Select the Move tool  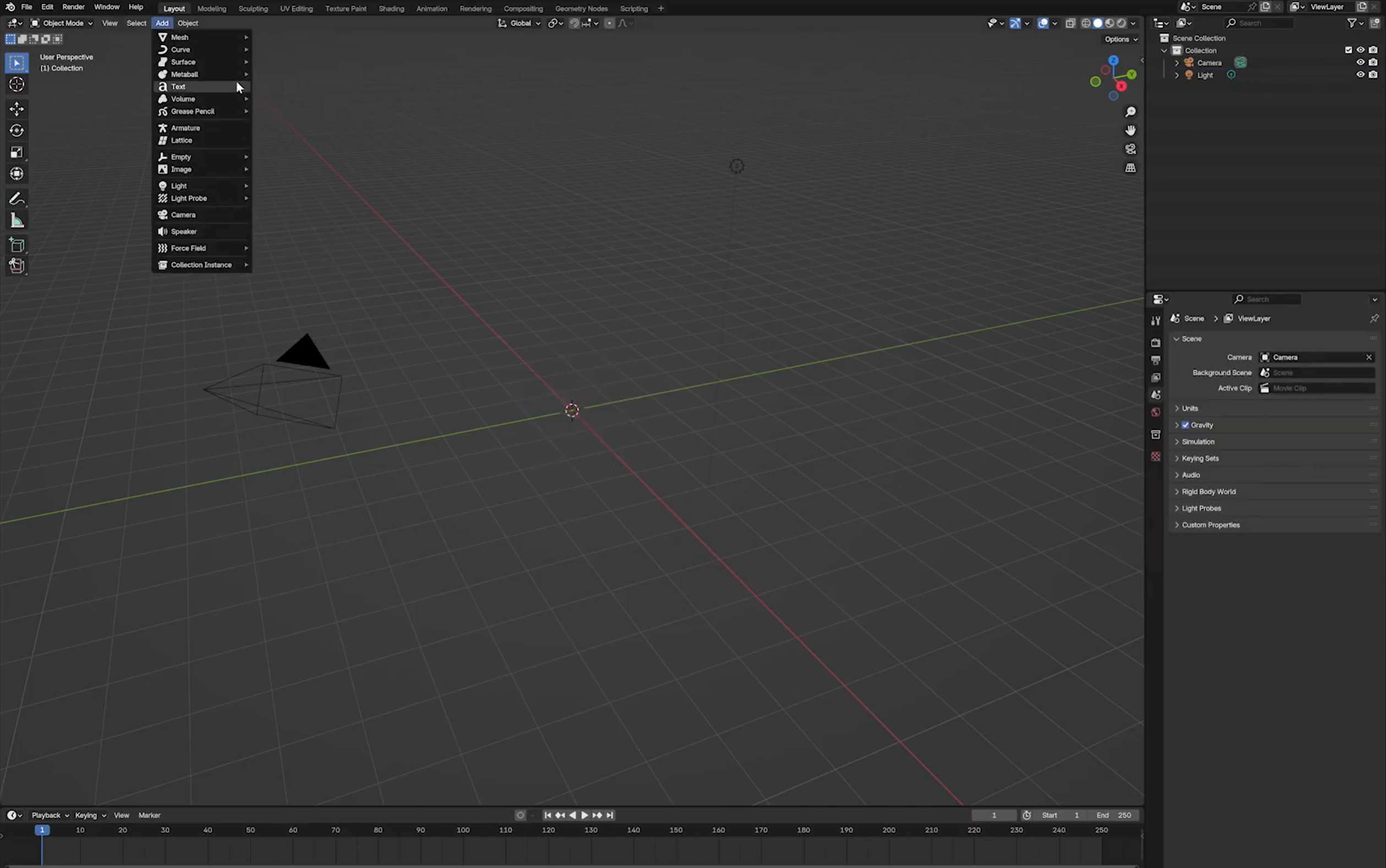(x=16, y=109)
